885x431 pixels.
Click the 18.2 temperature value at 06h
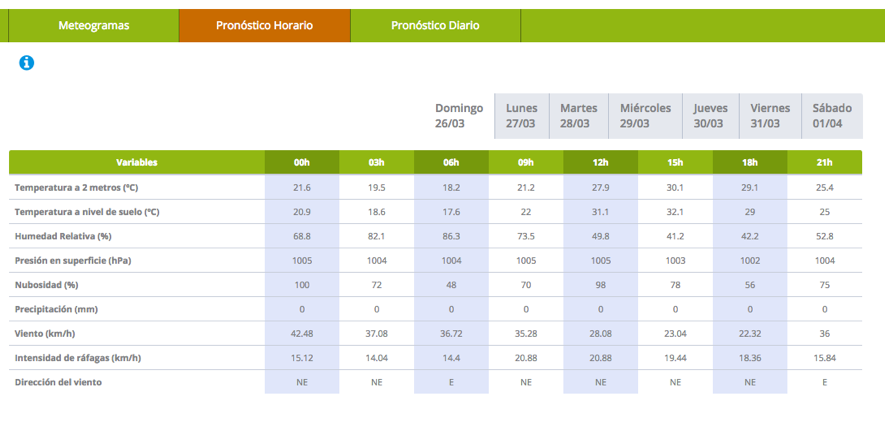tap(451, 187)
